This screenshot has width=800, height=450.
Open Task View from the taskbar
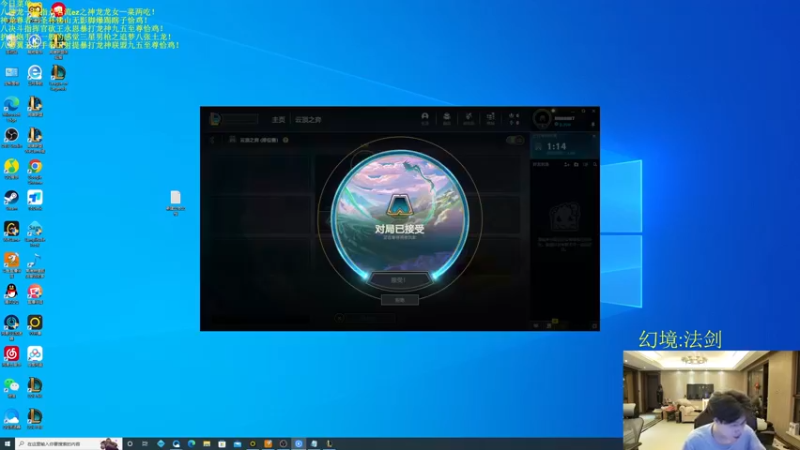pyautogui.click(x=145, y=444)
